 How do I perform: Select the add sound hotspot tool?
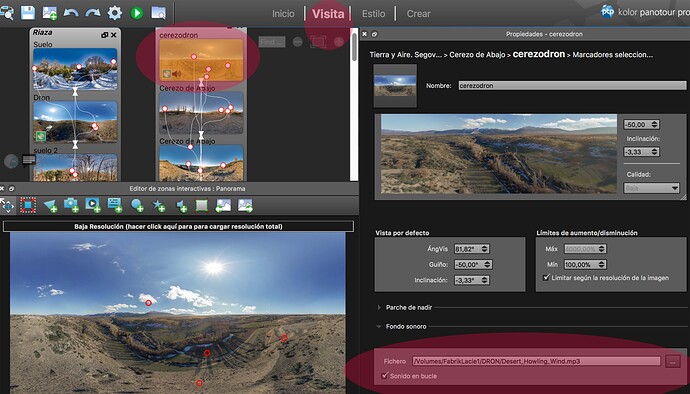[181, 206]
